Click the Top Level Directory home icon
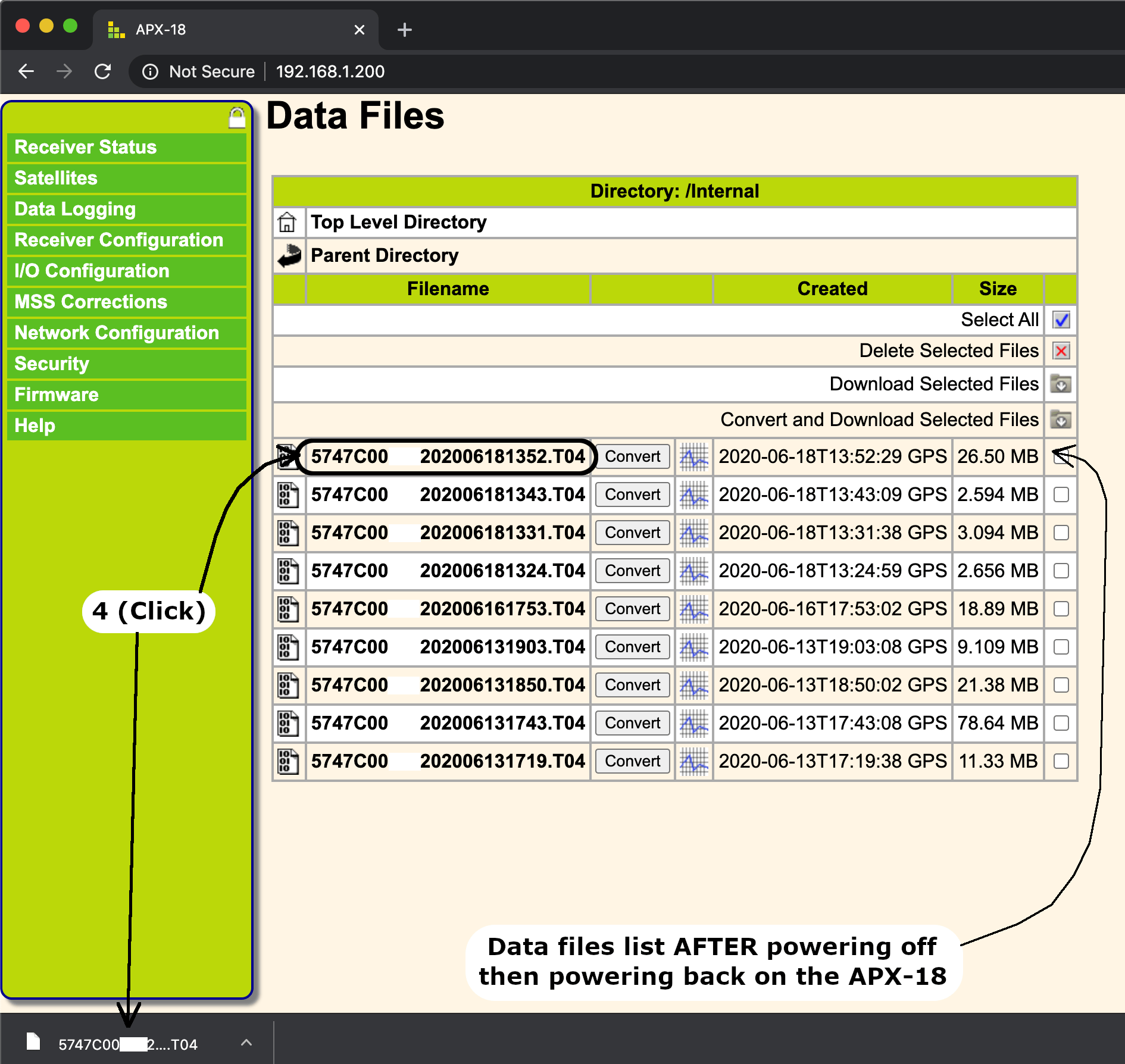Screen dimensions: 1125x1064 pos(287,223)
